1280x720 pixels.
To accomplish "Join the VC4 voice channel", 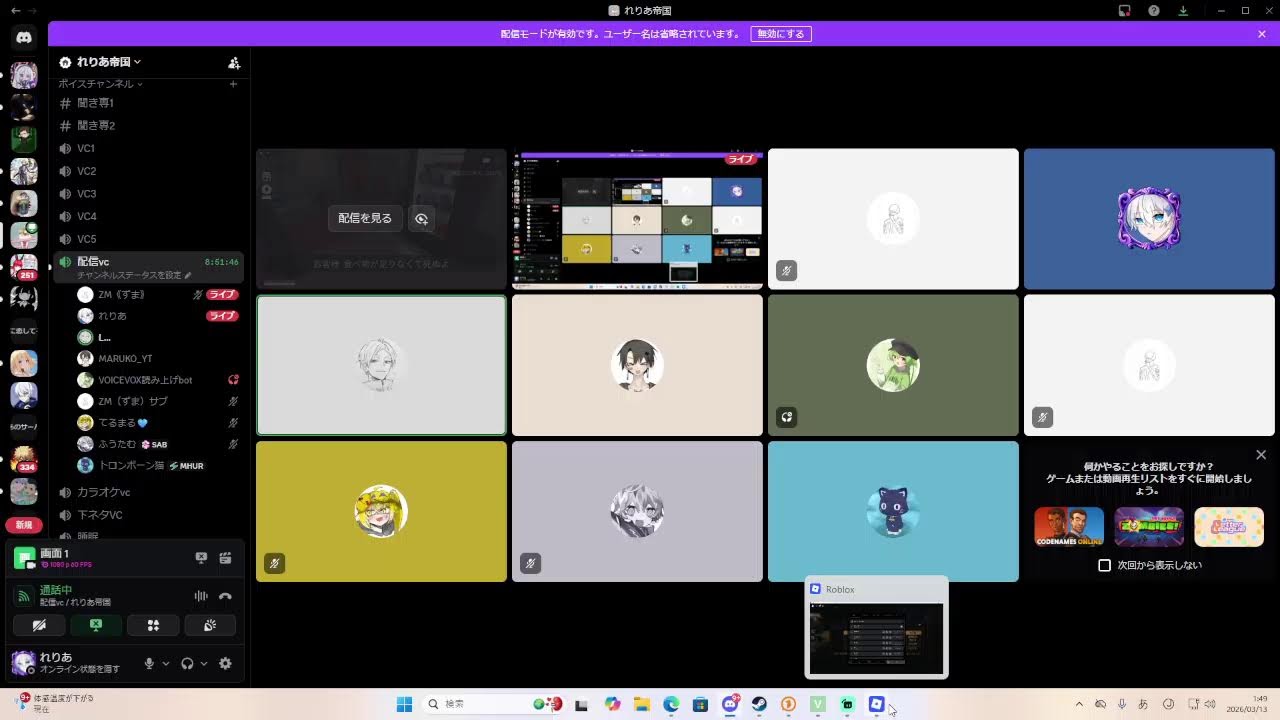I will (x=148, y=216).
